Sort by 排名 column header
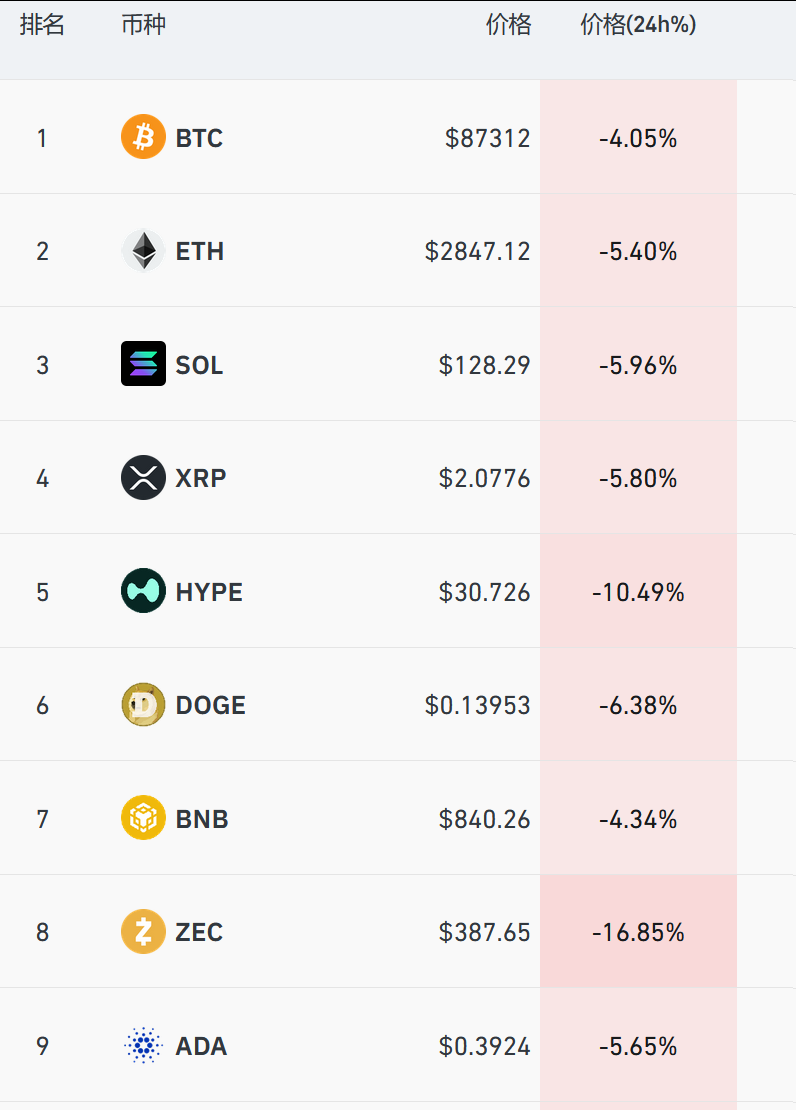Screen dimensions: 796x1110 pos(42,26)
